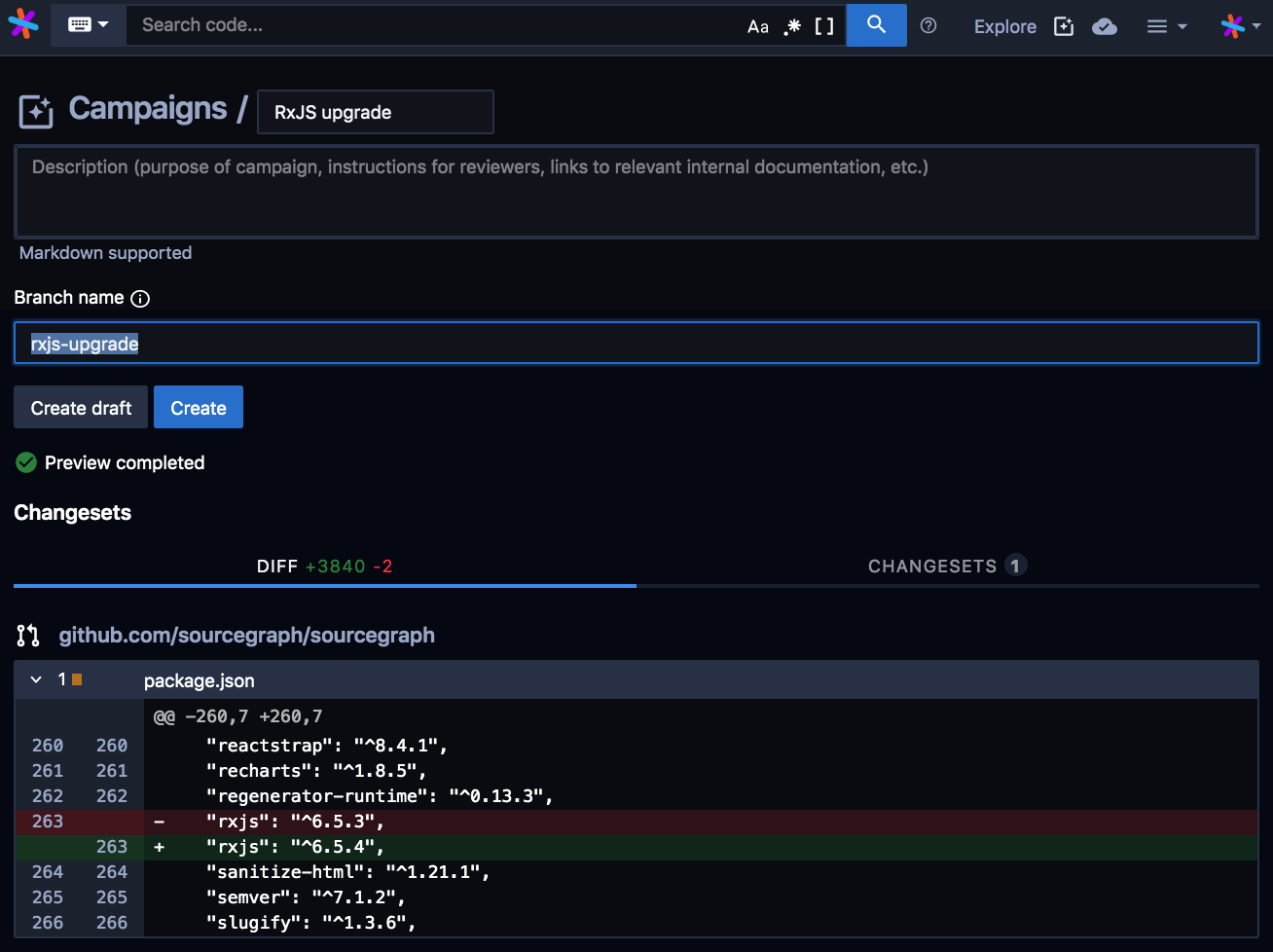
Task: Click the recharts ^1.8.5 line
Action: [636, 771]
